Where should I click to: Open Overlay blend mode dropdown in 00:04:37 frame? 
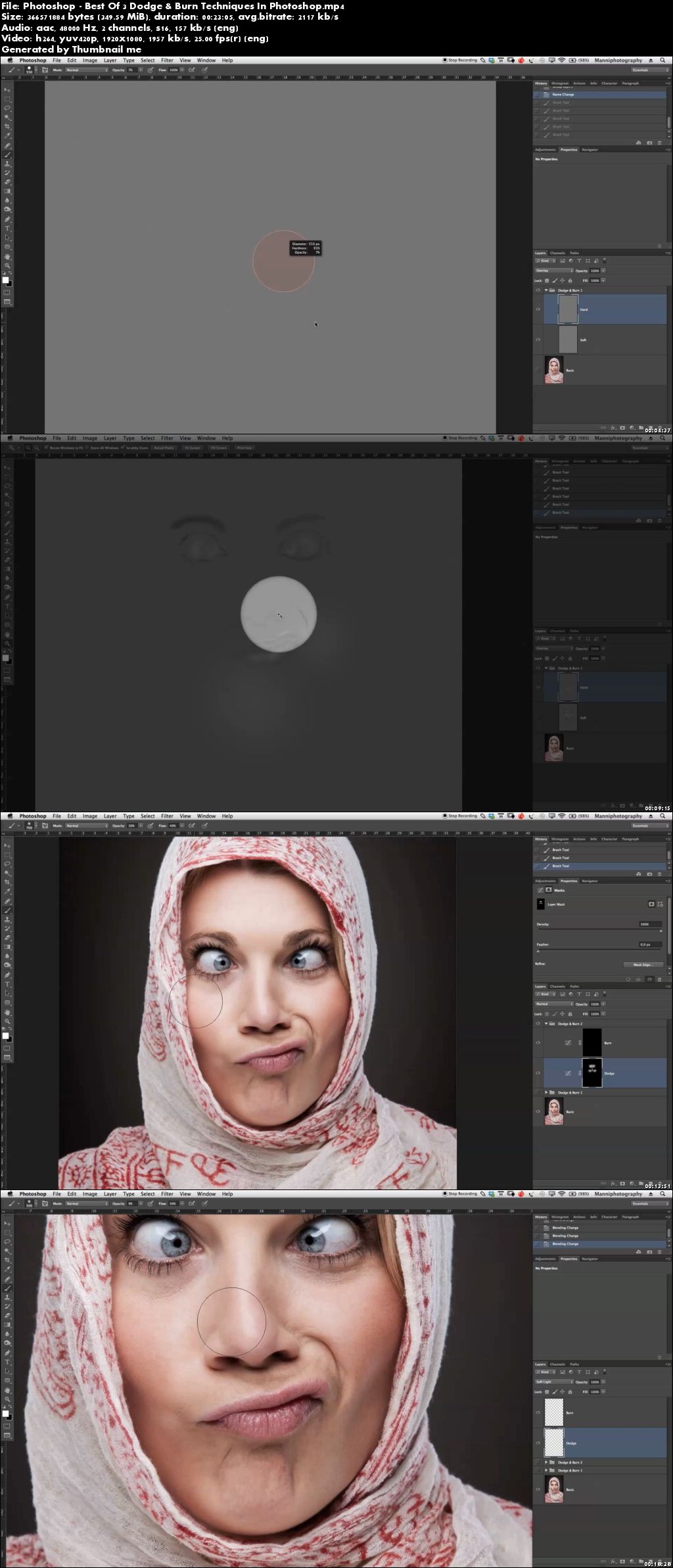pyautogui.click(x=554, y=270)
